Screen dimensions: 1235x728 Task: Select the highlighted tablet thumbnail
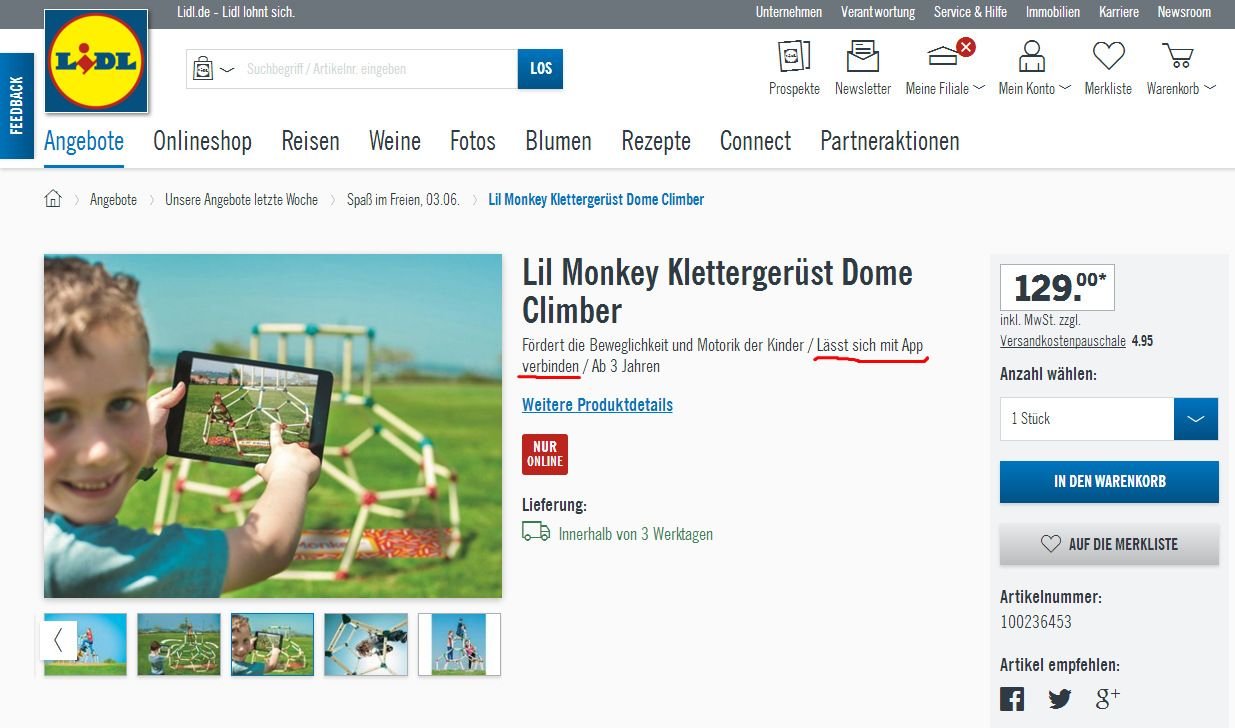coord(272,644)
